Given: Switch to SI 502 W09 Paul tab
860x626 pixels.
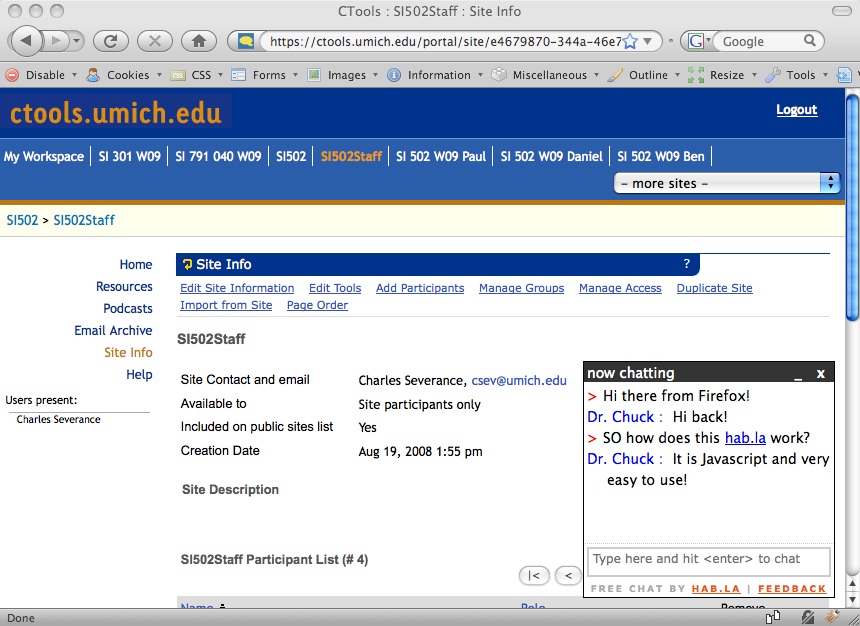Looking at the screenshot, I should (x=441, y=156).
